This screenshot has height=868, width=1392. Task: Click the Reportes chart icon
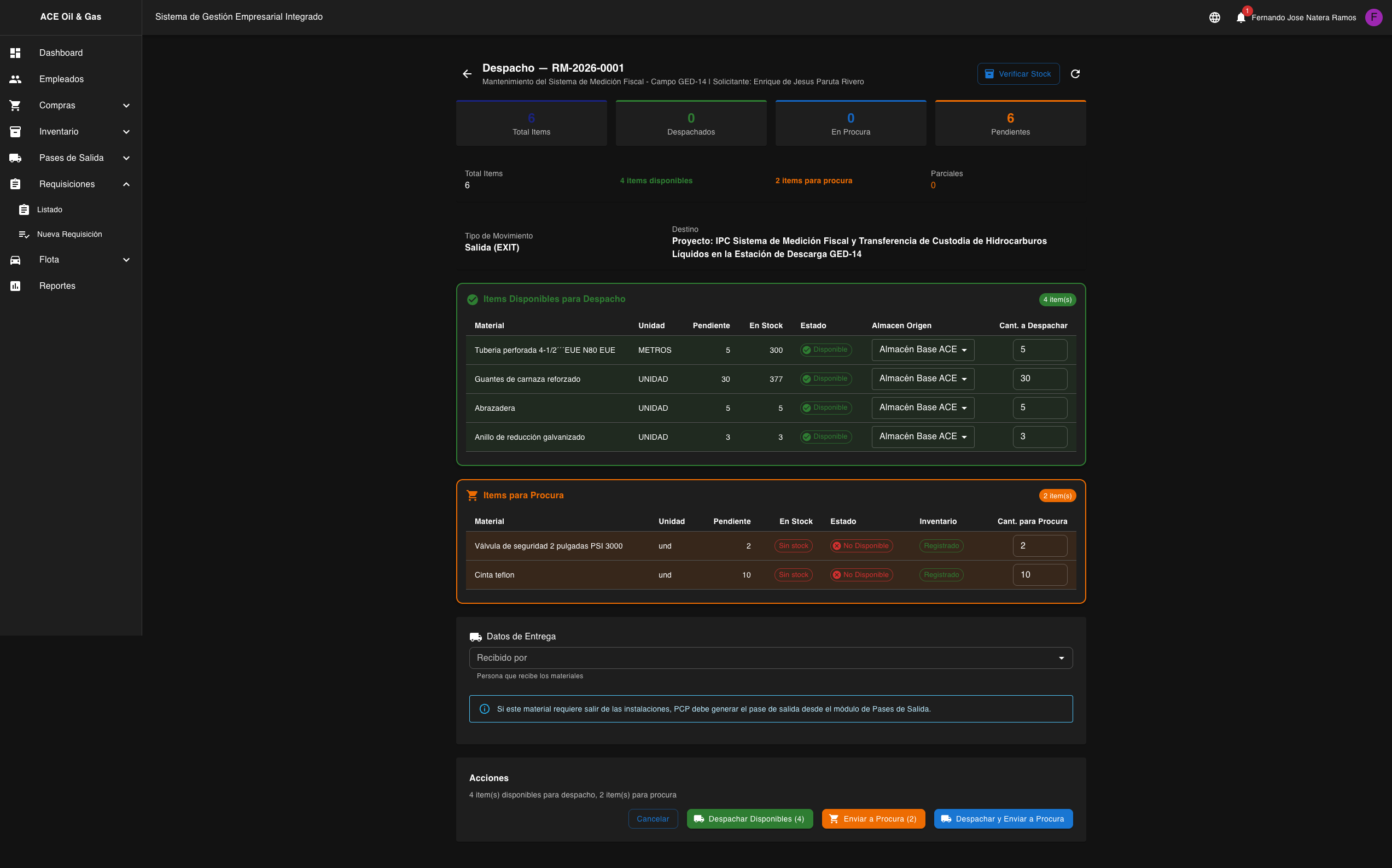pyautogui.click(x=15, y=286)
